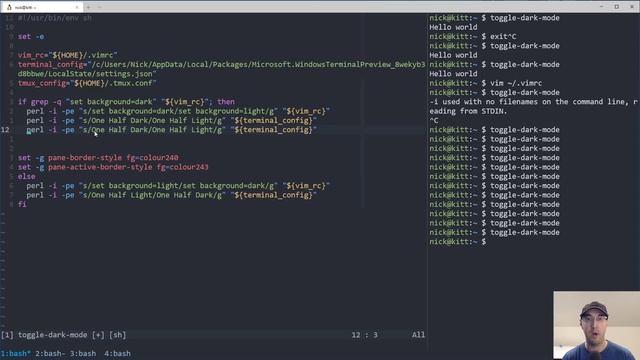This screenshot has width=640, height=360.
Task: Click the then keyword on the if line
Action: (x=226, y=102)
